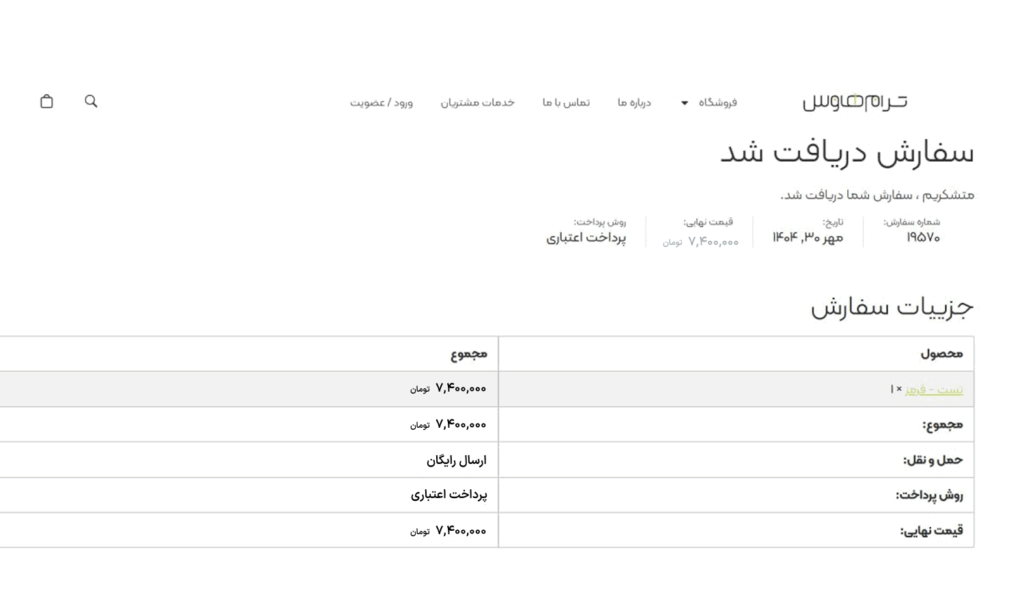
Task: Click ارسال رایگان shipping value in table
Action: click(456, 460)
